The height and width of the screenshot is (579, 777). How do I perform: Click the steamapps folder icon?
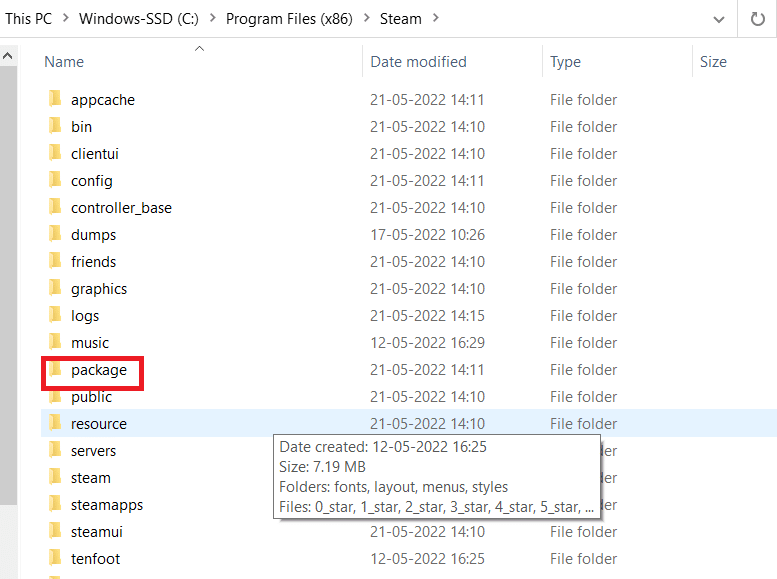click(56, 504)
